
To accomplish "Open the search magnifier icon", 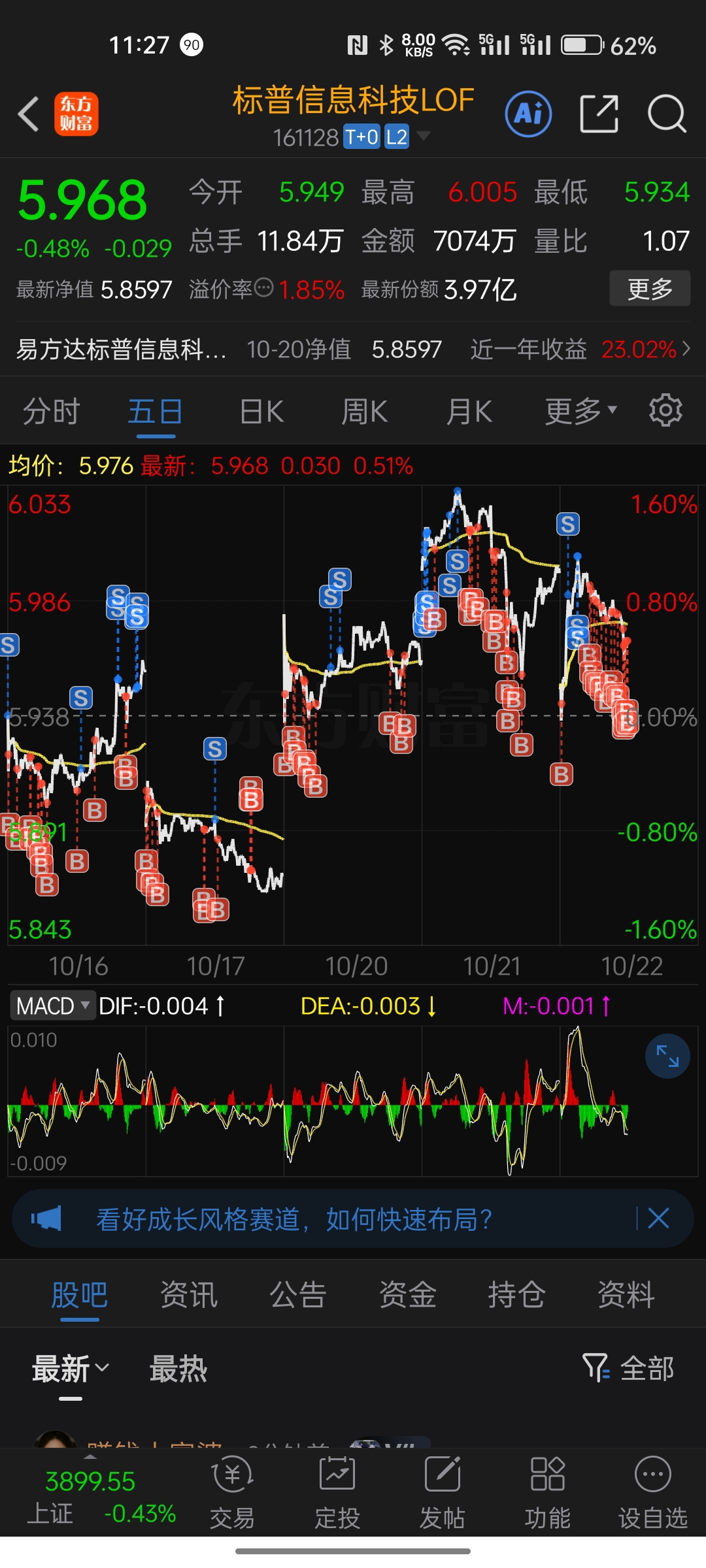I will click(x=667, y=114).
